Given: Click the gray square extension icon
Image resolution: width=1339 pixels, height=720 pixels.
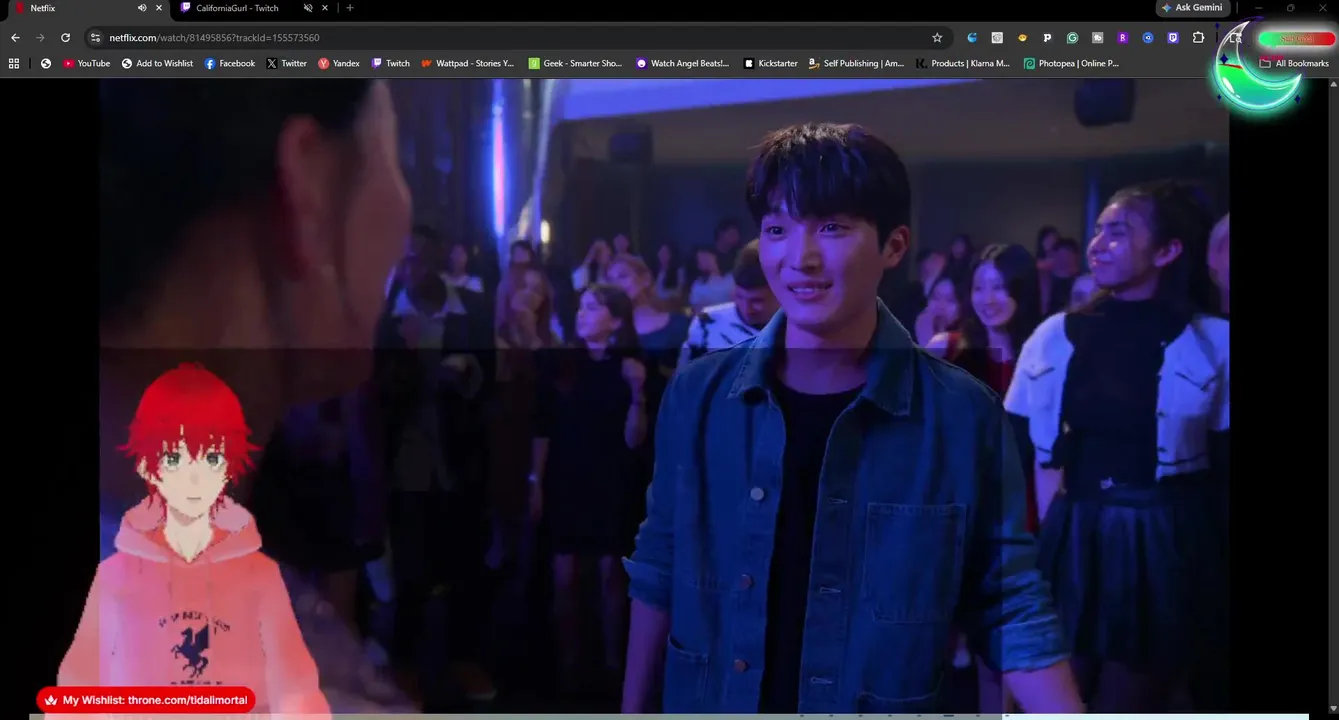Looking at the screenshot, I should point(997,38).
